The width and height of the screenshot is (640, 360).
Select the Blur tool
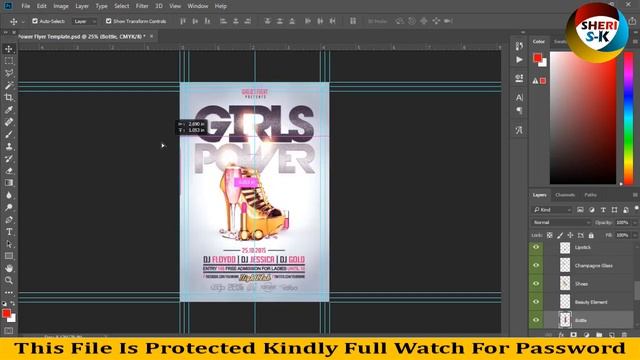tap(9, 195)
